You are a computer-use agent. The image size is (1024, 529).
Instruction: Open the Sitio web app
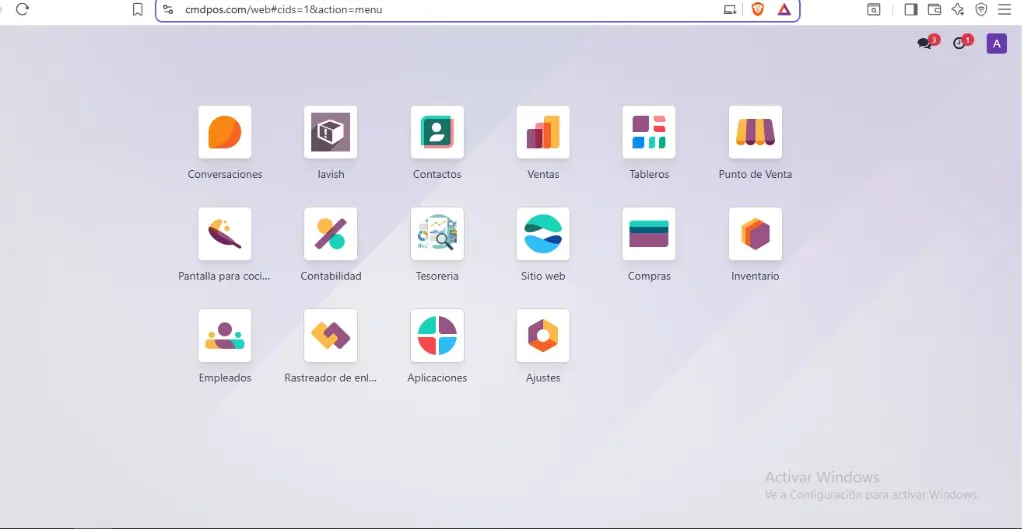(543, 234)
